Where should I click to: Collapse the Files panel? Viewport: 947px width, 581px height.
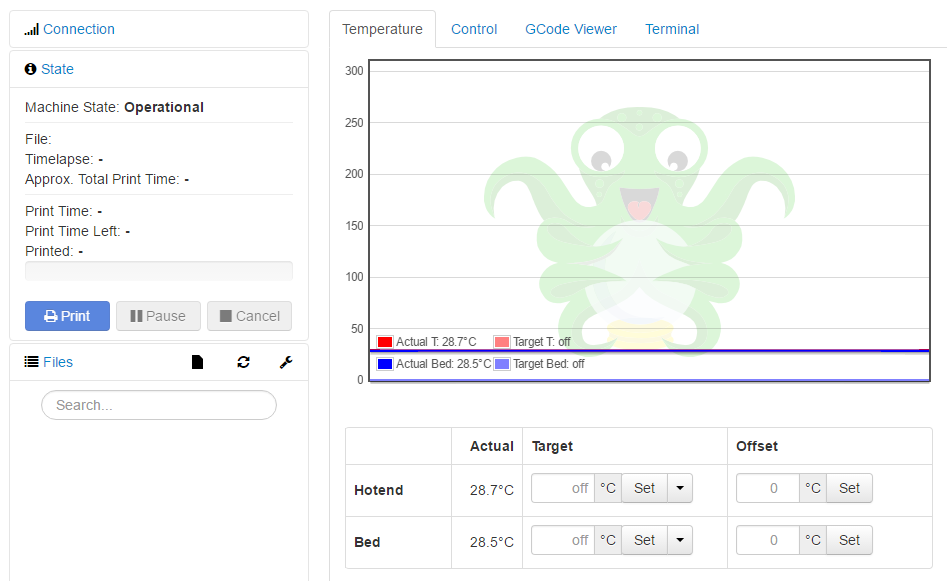58,362
